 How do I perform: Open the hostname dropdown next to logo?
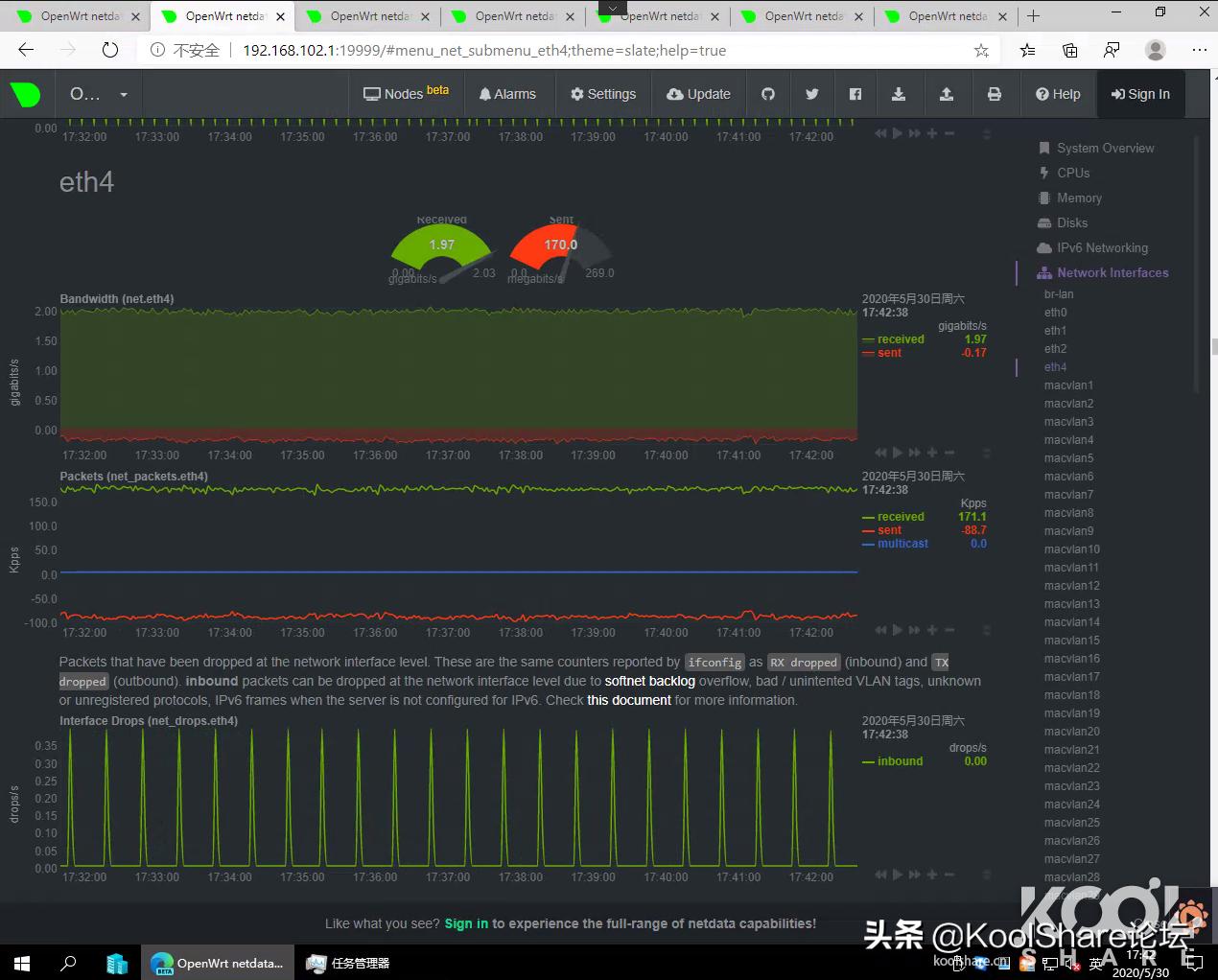point(98,94)
